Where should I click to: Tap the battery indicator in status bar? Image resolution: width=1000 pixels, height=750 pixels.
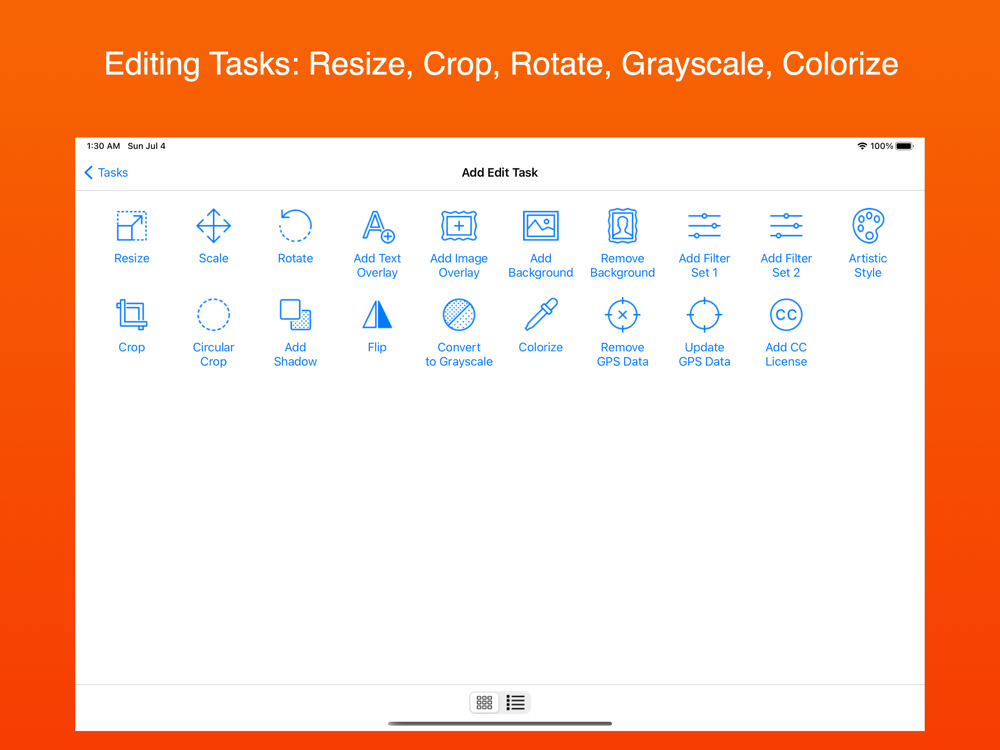click(x=904, y=146)
